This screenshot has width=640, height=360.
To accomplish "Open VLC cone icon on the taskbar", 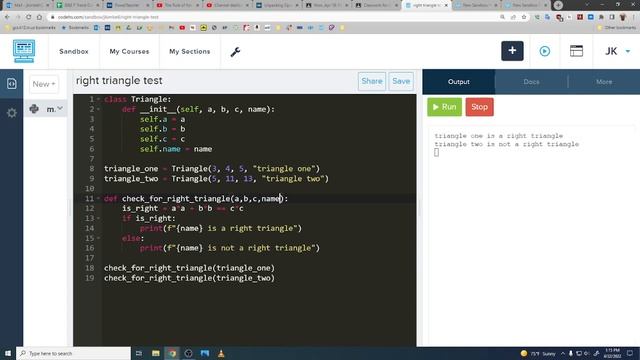I will coord(221,353).
